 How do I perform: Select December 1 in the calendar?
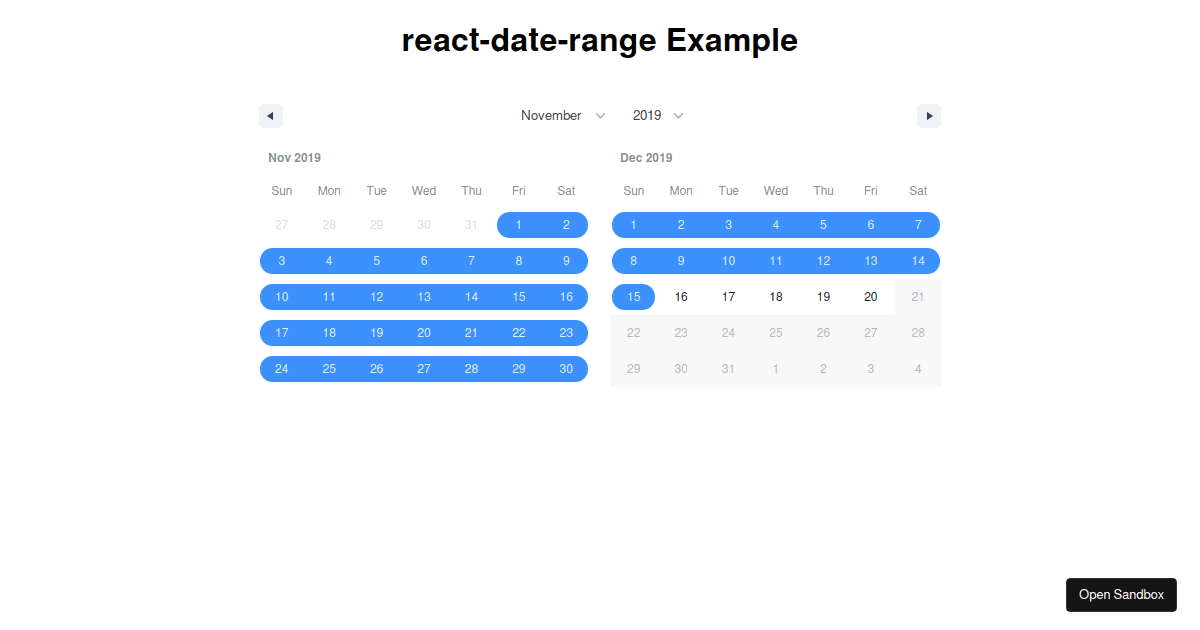(633, 224)
